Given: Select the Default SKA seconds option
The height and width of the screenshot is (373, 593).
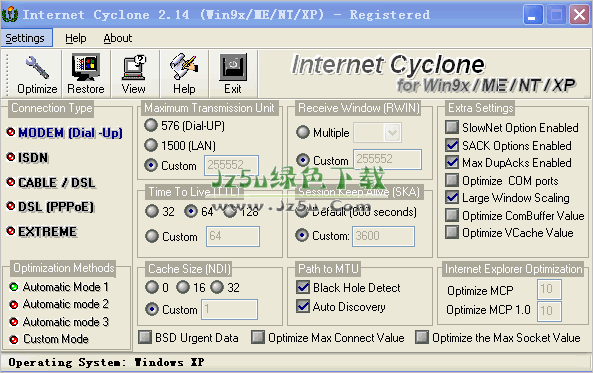Looking at the screenshot, I should tap(302, 211).
